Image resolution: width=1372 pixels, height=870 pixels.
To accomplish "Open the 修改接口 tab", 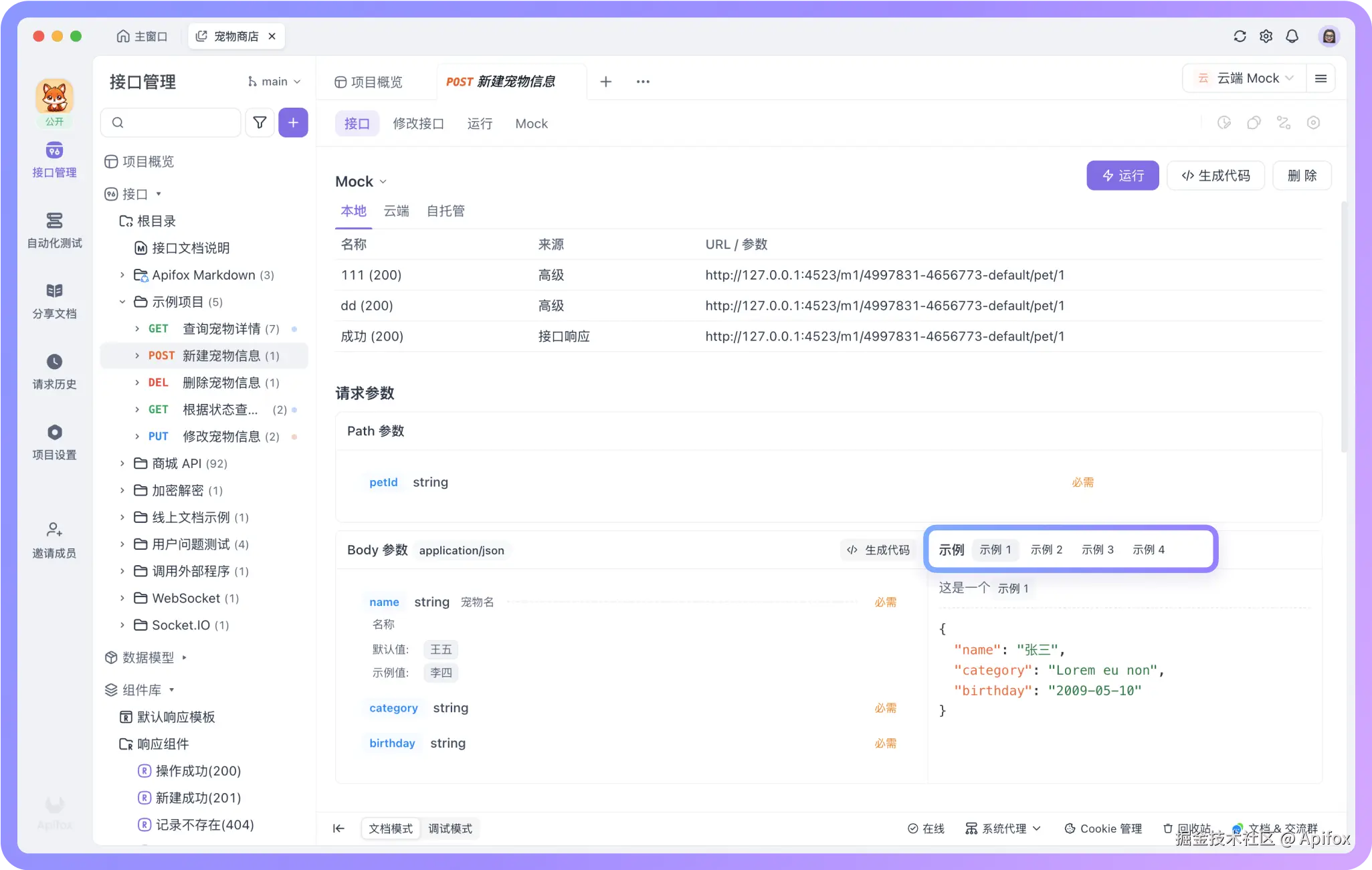I will [x=419, y=123].
